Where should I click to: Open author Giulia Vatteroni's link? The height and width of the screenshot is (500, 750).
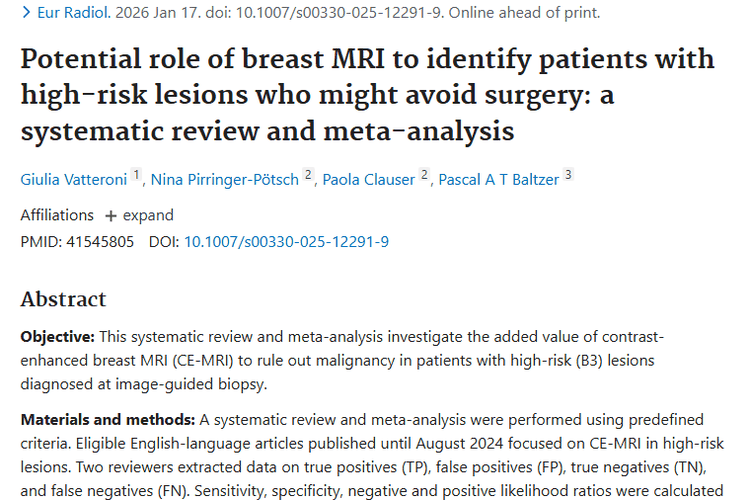click(75, 179)
